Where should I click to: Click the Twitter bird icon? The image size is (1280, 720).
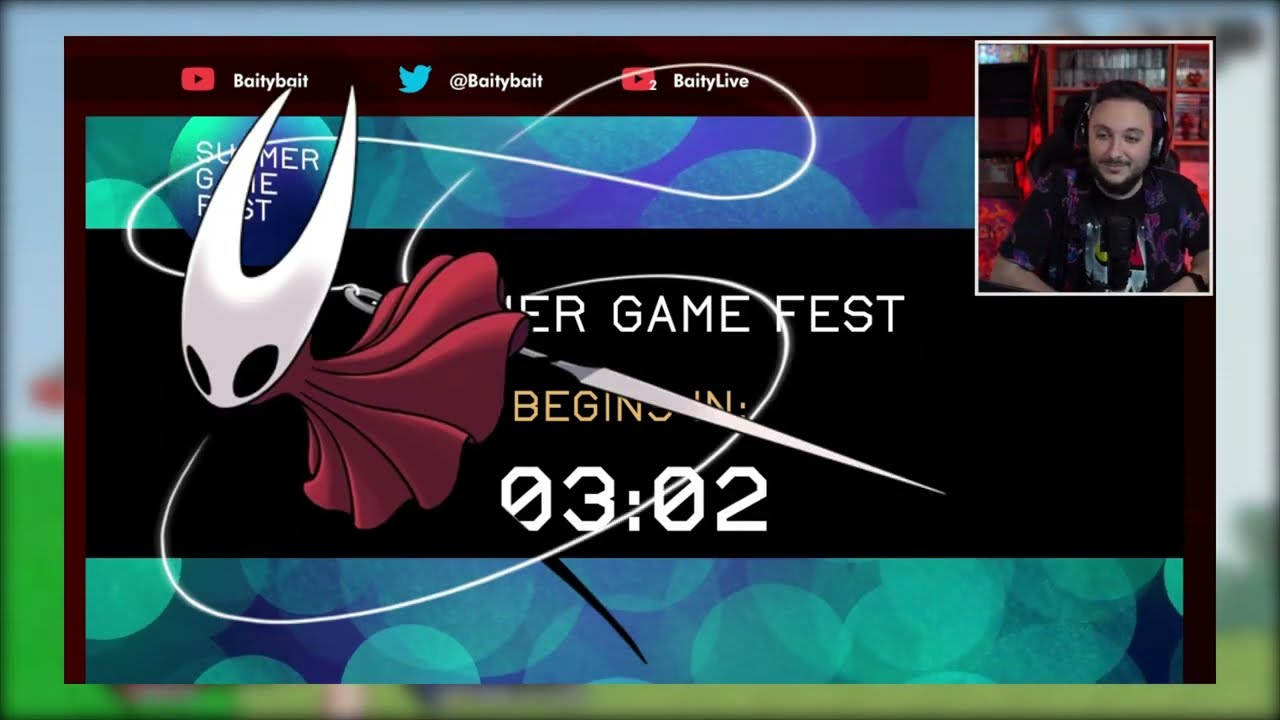414,80
